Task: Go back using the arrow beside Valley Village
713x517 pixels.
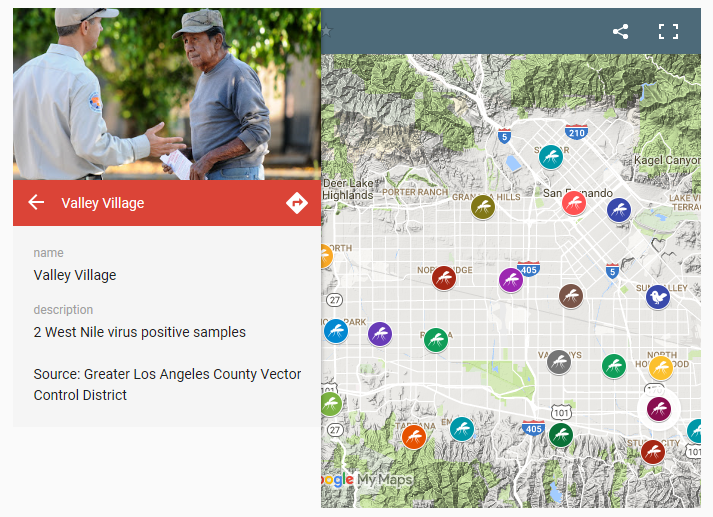Action: pyautogui.click(x=36, y=202)
